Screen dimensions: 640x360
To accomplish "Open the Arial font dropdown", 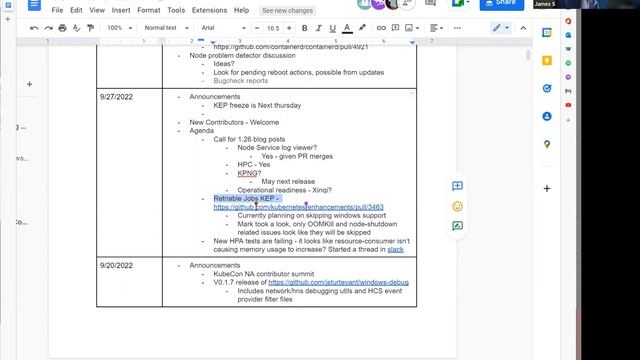I will (x=223, y=28).
